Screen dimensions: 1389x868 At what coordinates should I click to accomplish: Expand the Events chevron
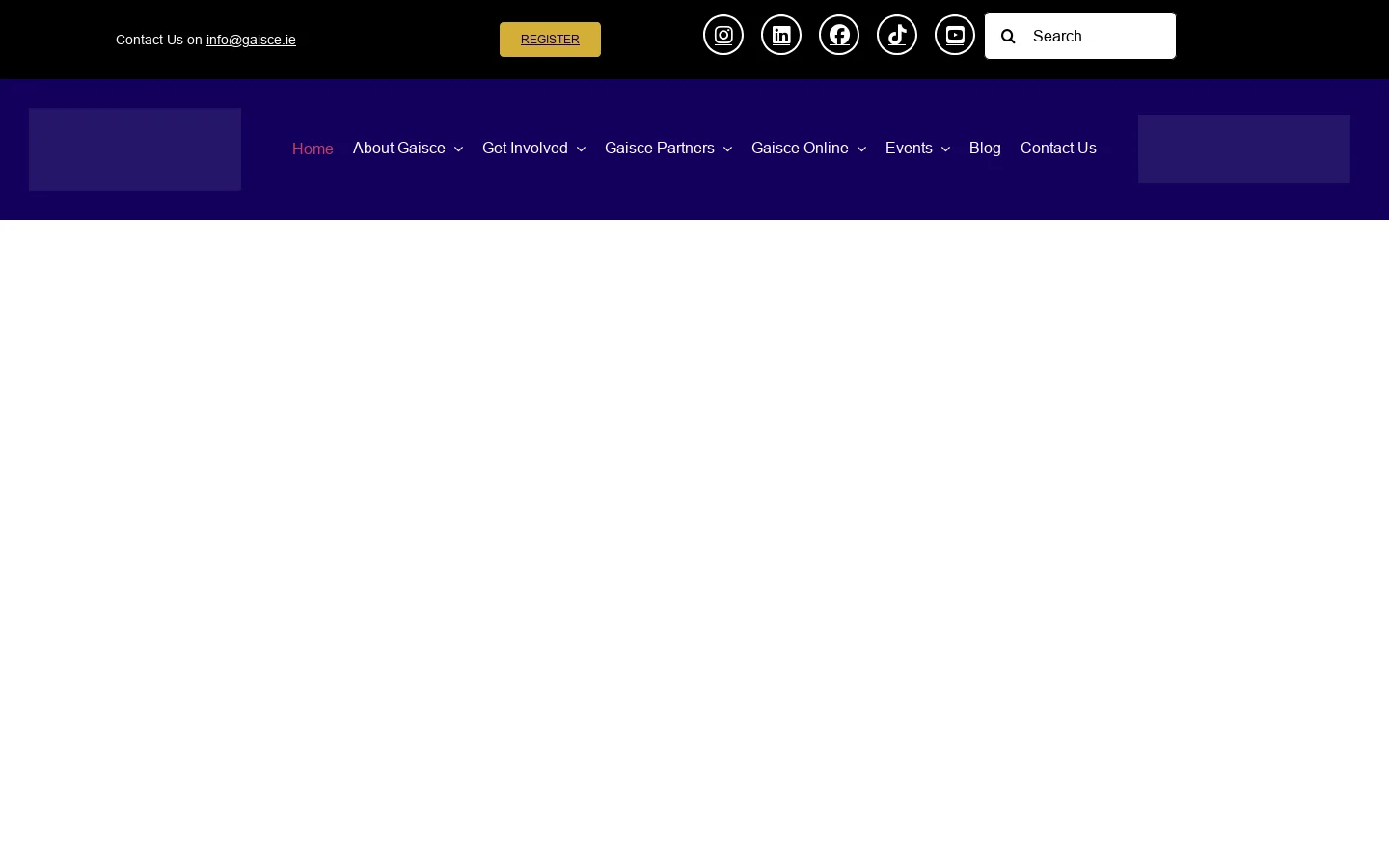945,149
